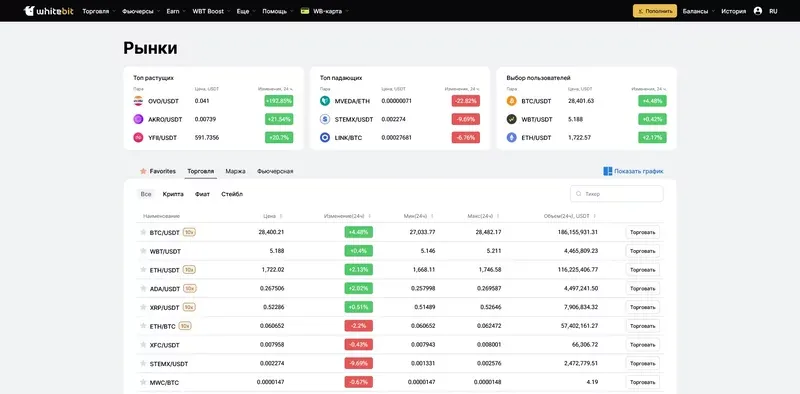
Task: Open История page
Action: point(734,11)
